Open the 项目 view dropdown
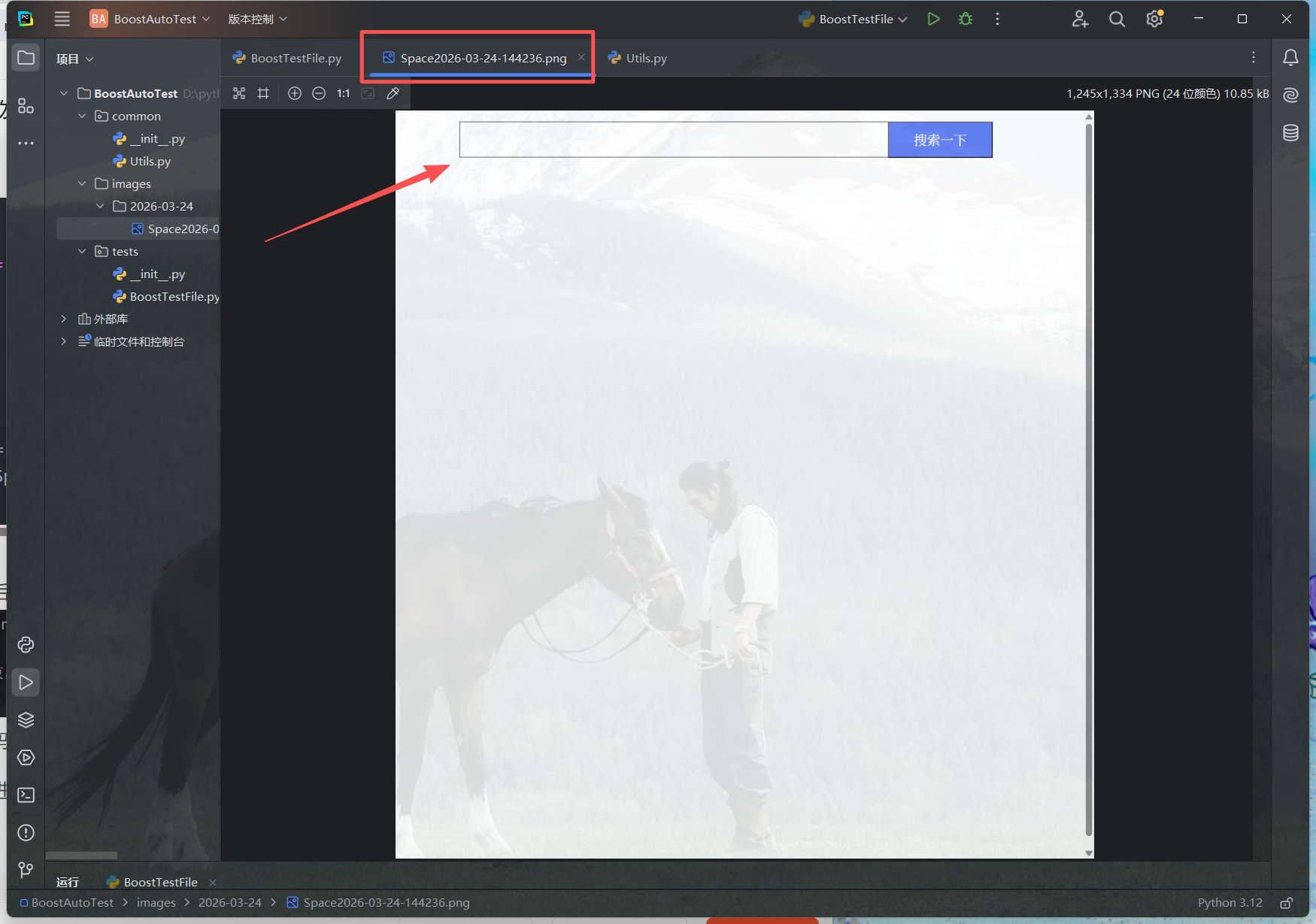This screenshot has height=924, width=1316. coord(74,59)
